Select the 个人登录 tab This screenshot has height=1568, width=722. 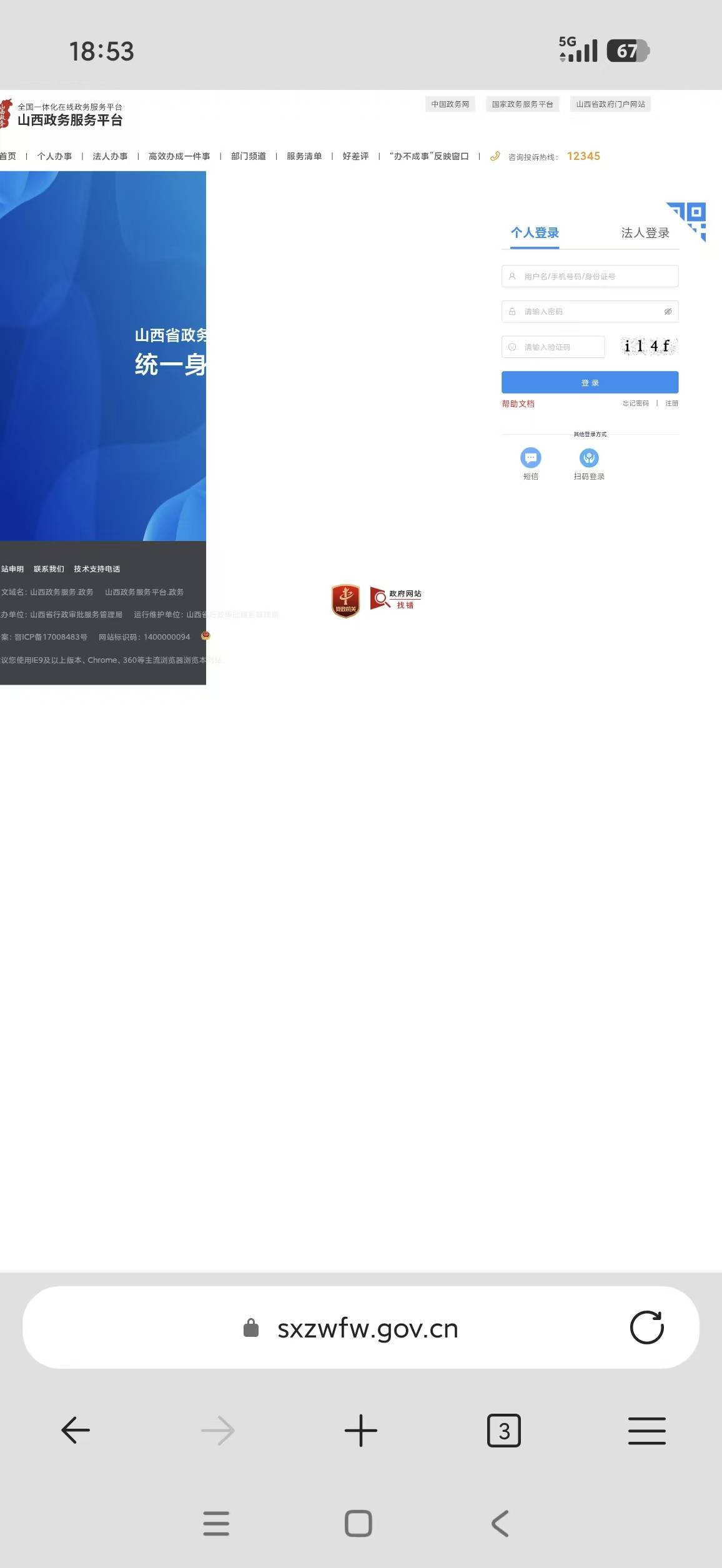(535, 233)
